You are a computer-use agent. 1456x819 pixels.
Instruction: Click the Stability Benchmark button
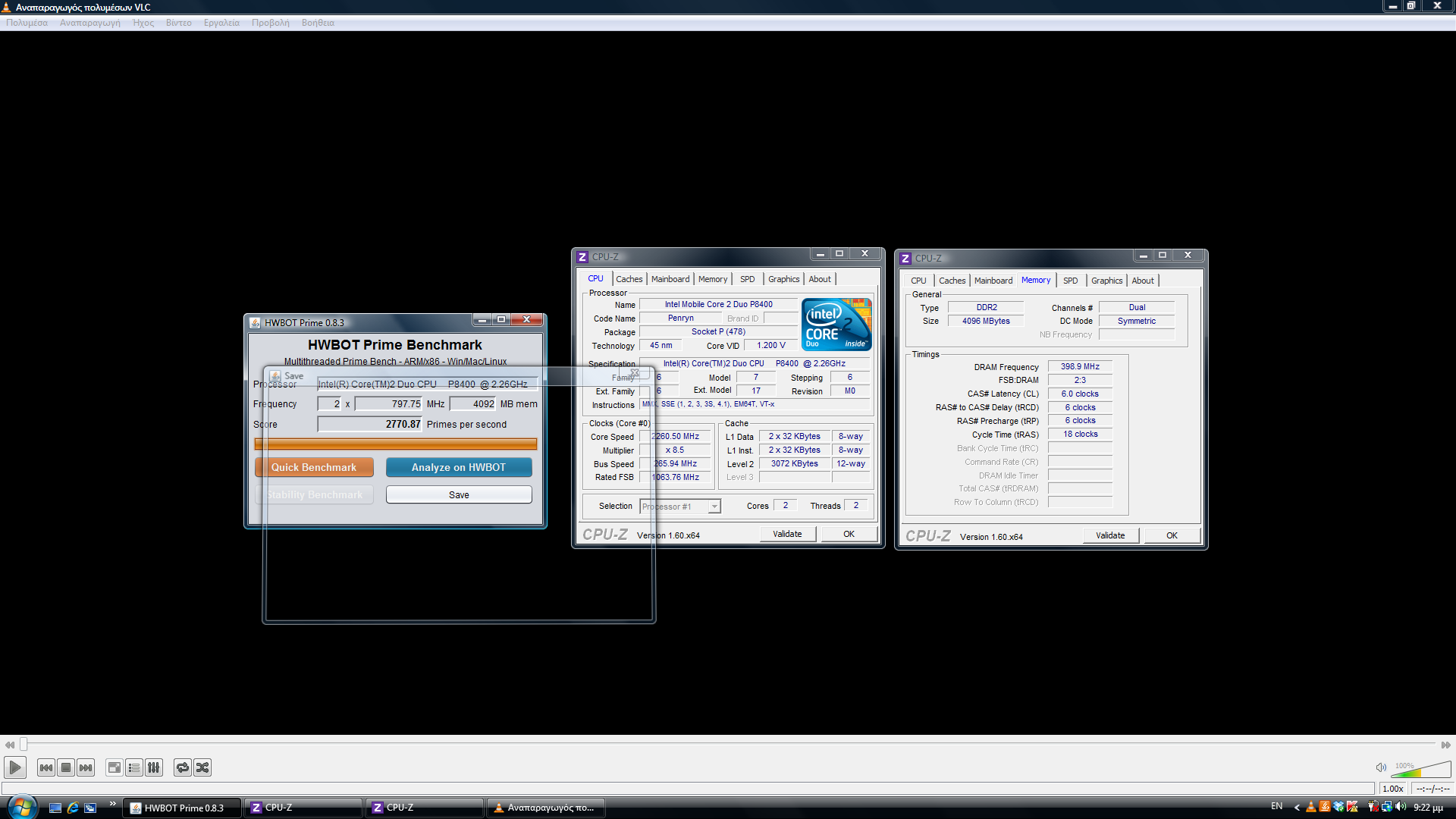[x=314, y=494]
